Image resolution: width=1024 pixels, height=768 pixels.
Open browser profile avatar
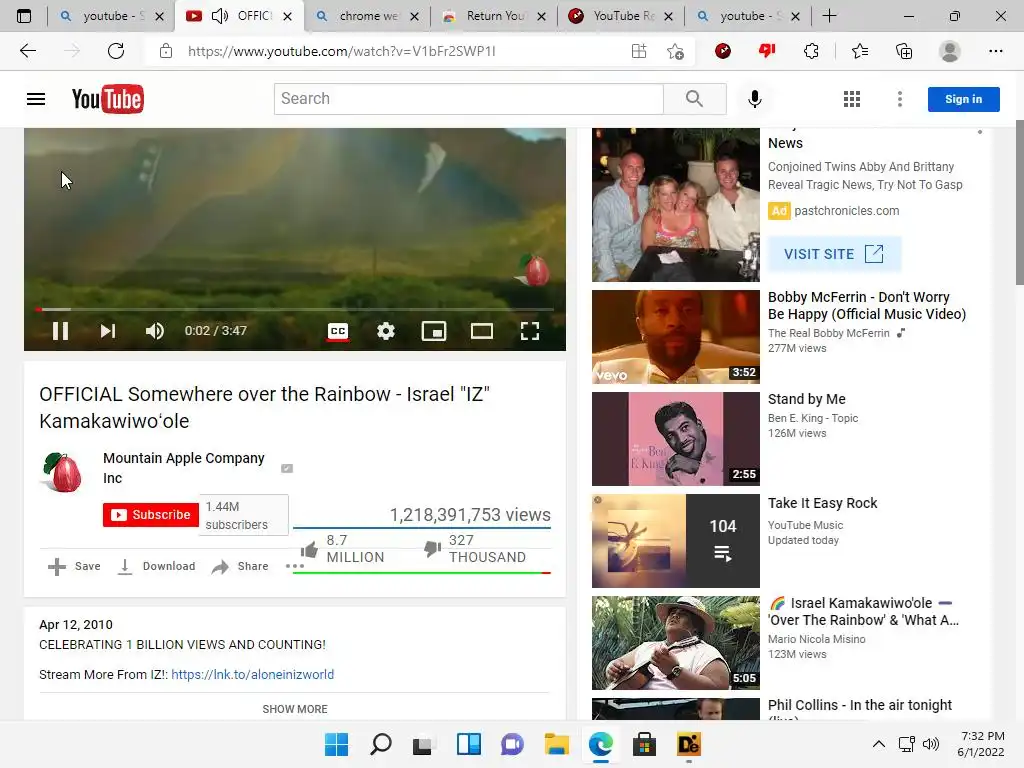(950, 51)
